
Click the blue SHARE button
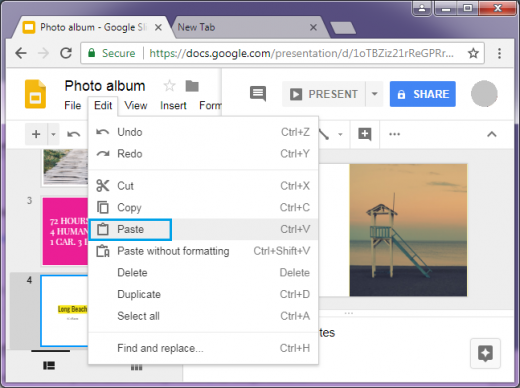coord(423,94)
